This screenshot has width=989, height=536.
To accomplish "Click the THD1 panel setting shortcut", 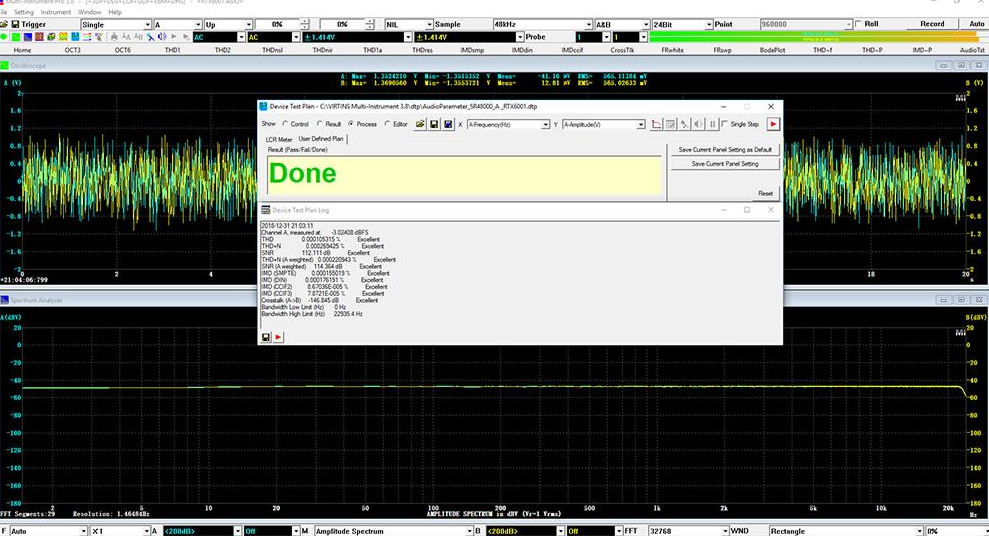I will 172,49.
